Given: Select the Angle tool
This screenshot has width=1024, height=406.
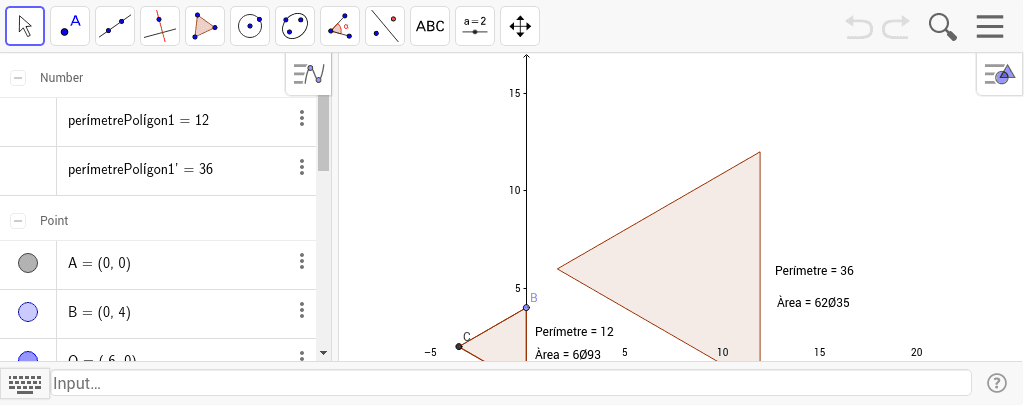Looking at the screenshot, I should (340, 26).
